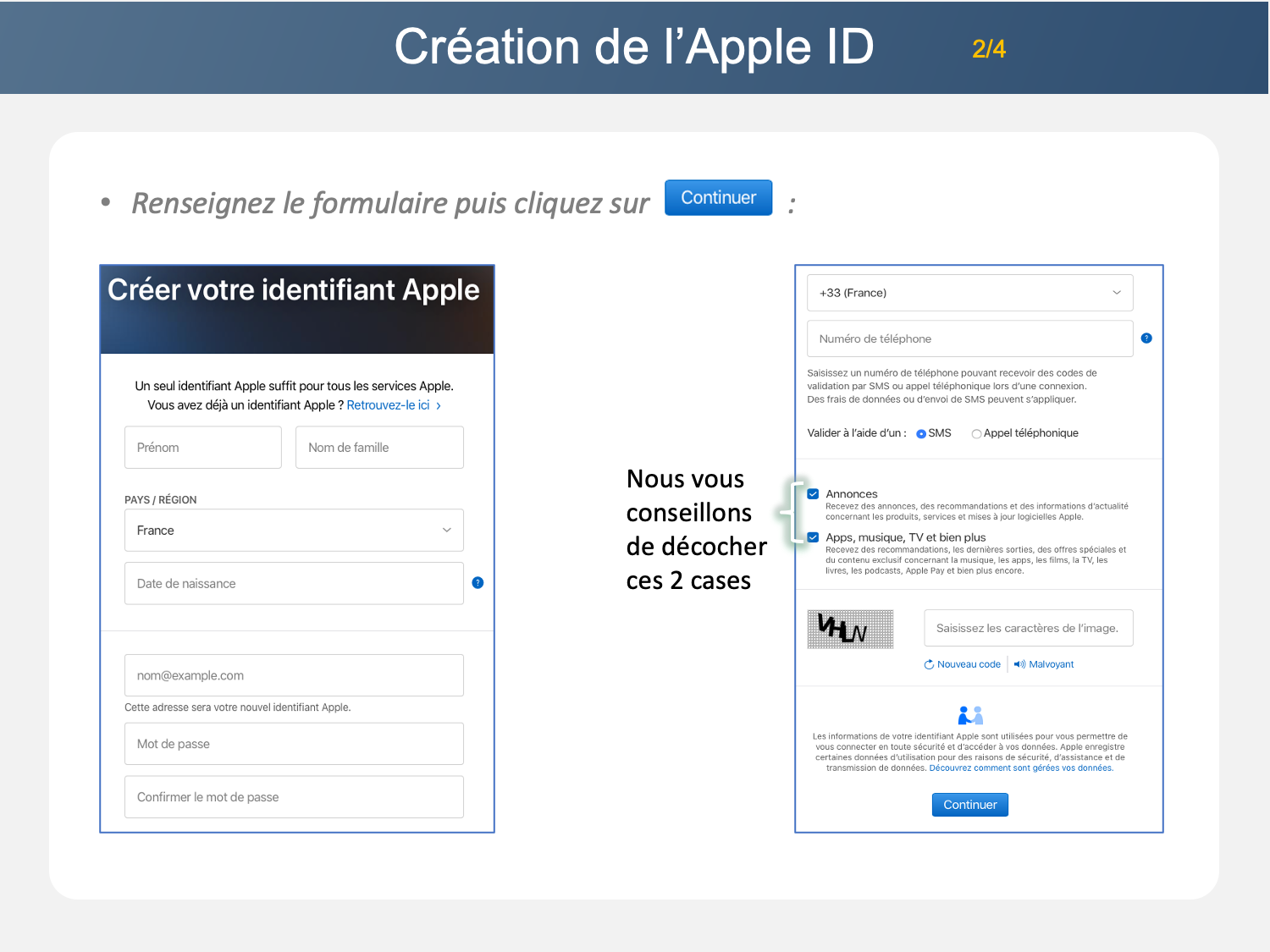Screen dimensions: 1270x952
Task: Open the France country dropdown
Action: click(294, 531)
